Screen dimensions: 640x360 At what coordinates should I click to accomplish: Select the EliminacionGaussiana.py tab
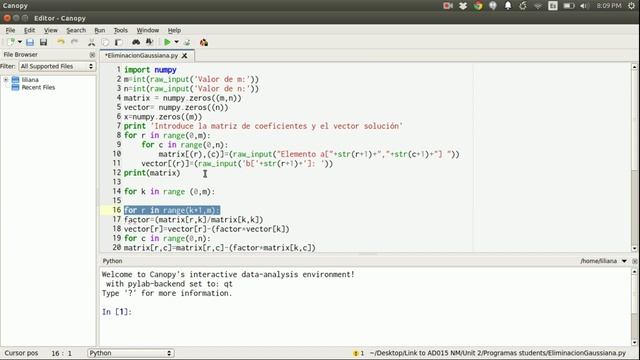coord(142,56)
